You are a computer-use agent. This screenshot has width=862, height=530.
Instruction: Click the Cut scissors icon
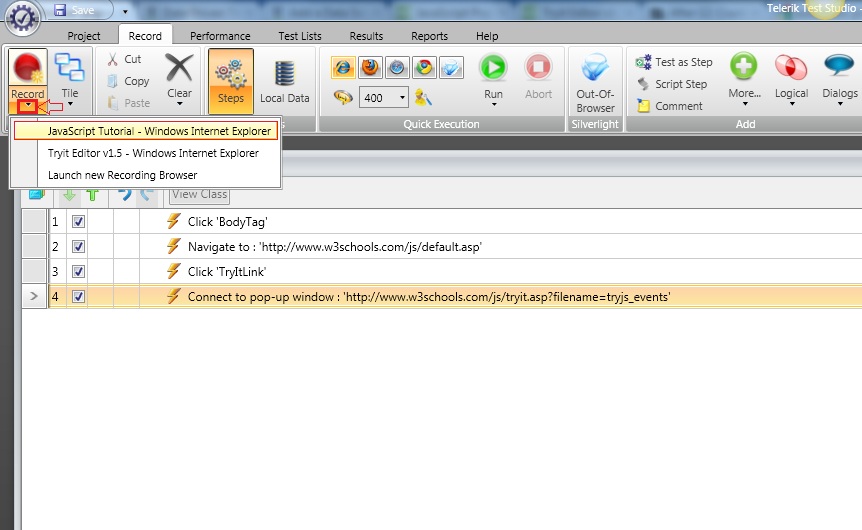[113, 59]
